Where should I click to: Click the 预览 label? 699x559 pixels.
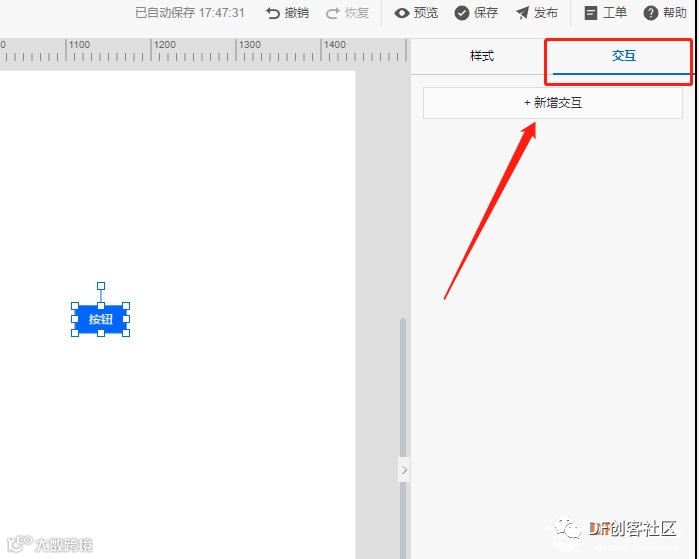426,13
